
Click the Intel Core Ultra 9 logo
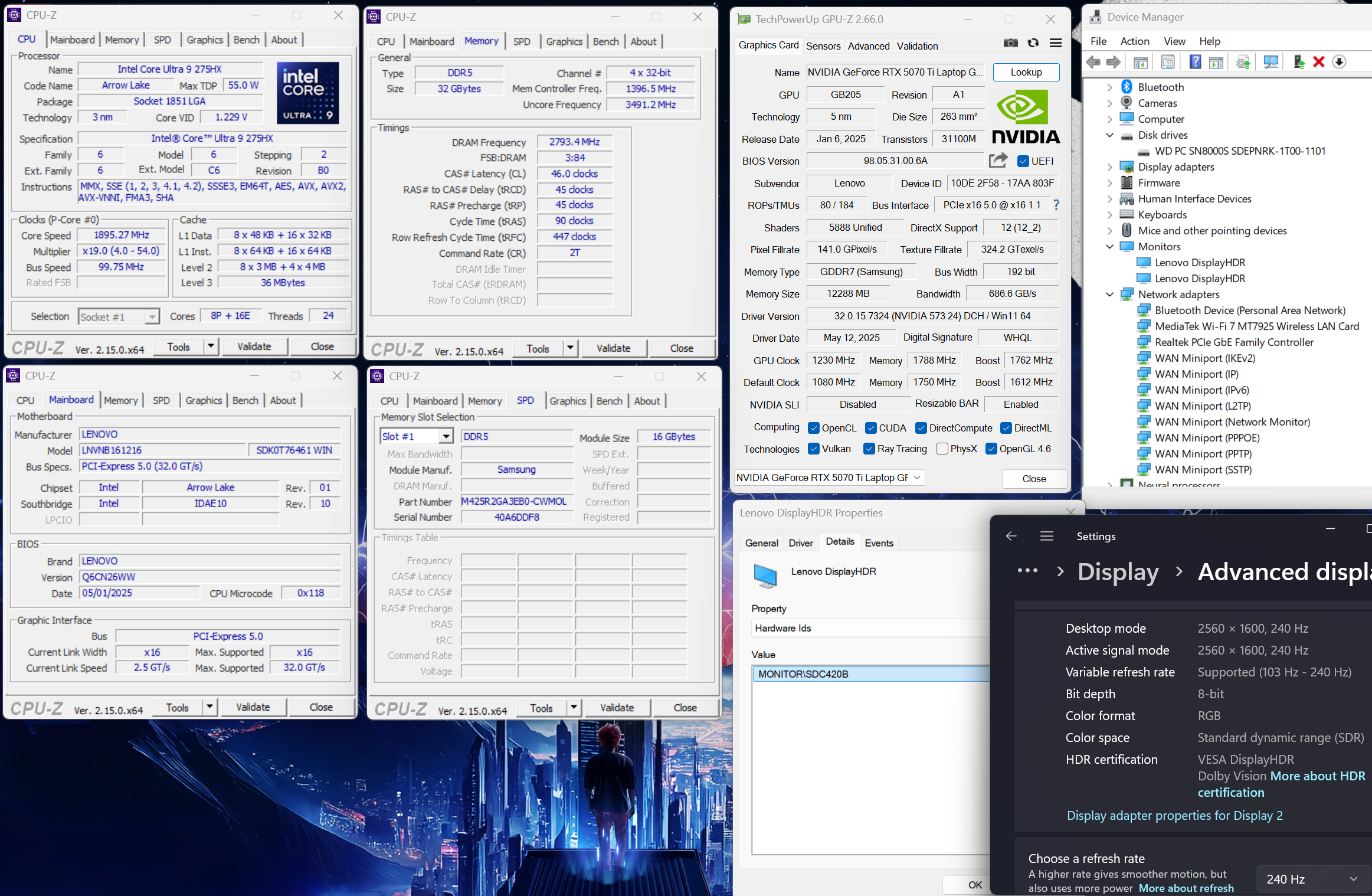308,93
